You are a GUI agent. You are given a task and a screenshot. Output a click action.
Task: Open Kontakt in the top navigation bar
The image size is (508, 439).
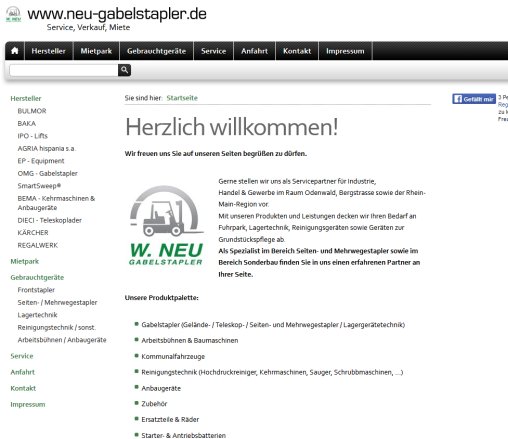[297, 51]
